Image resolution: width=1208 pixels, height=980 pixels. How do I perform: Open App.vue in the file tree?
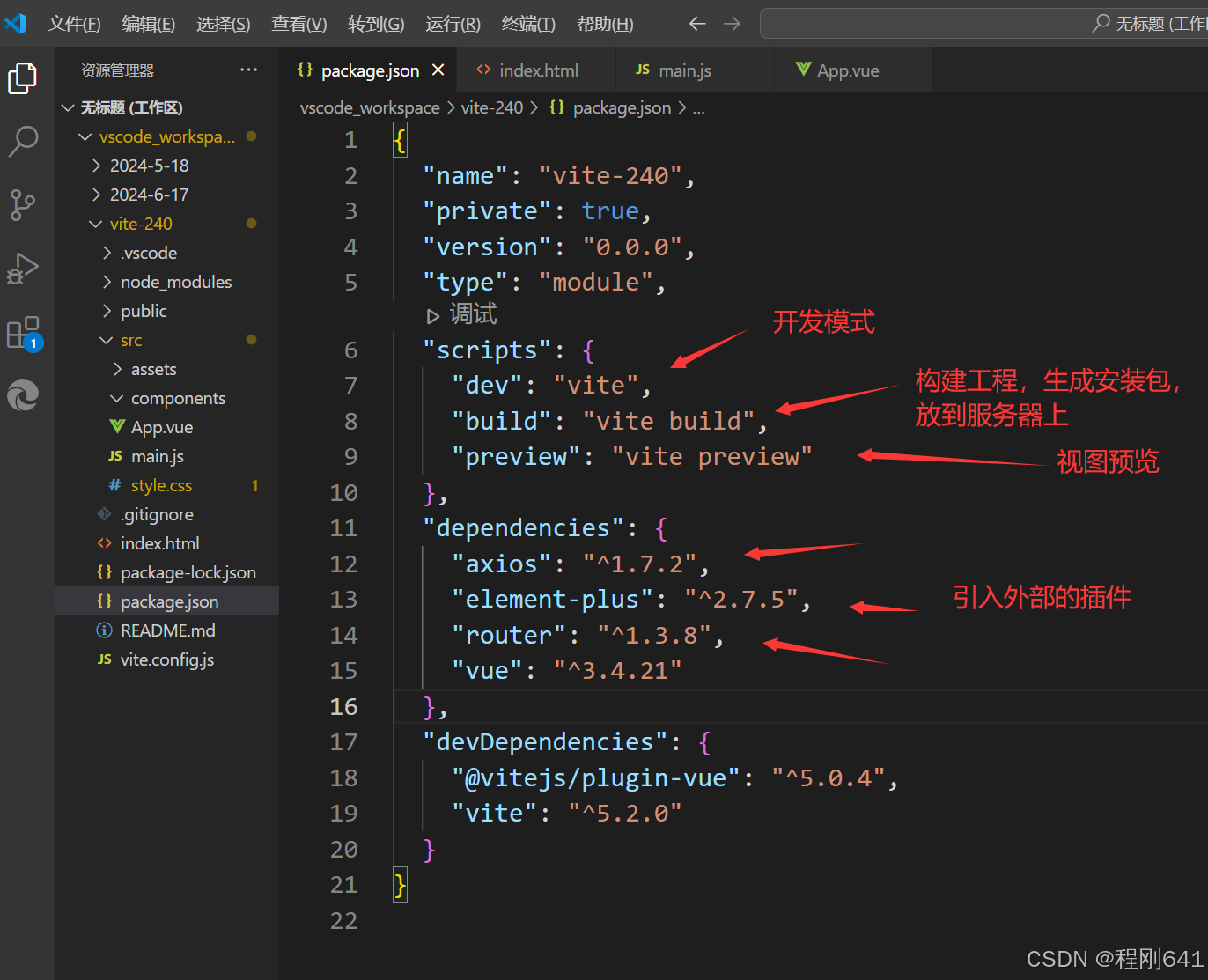pyautogui.click(x=167, y=427)
